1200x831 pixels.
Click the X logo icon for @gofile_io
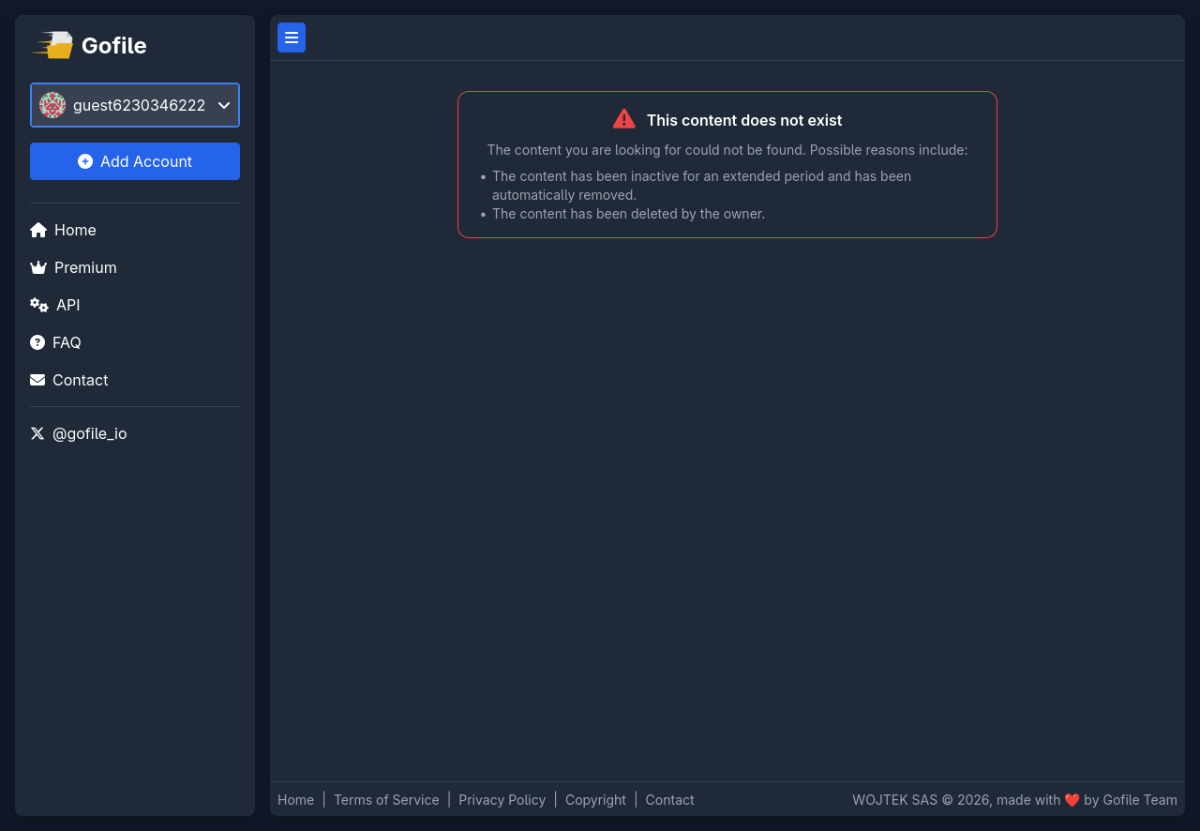tap(38, 434)
